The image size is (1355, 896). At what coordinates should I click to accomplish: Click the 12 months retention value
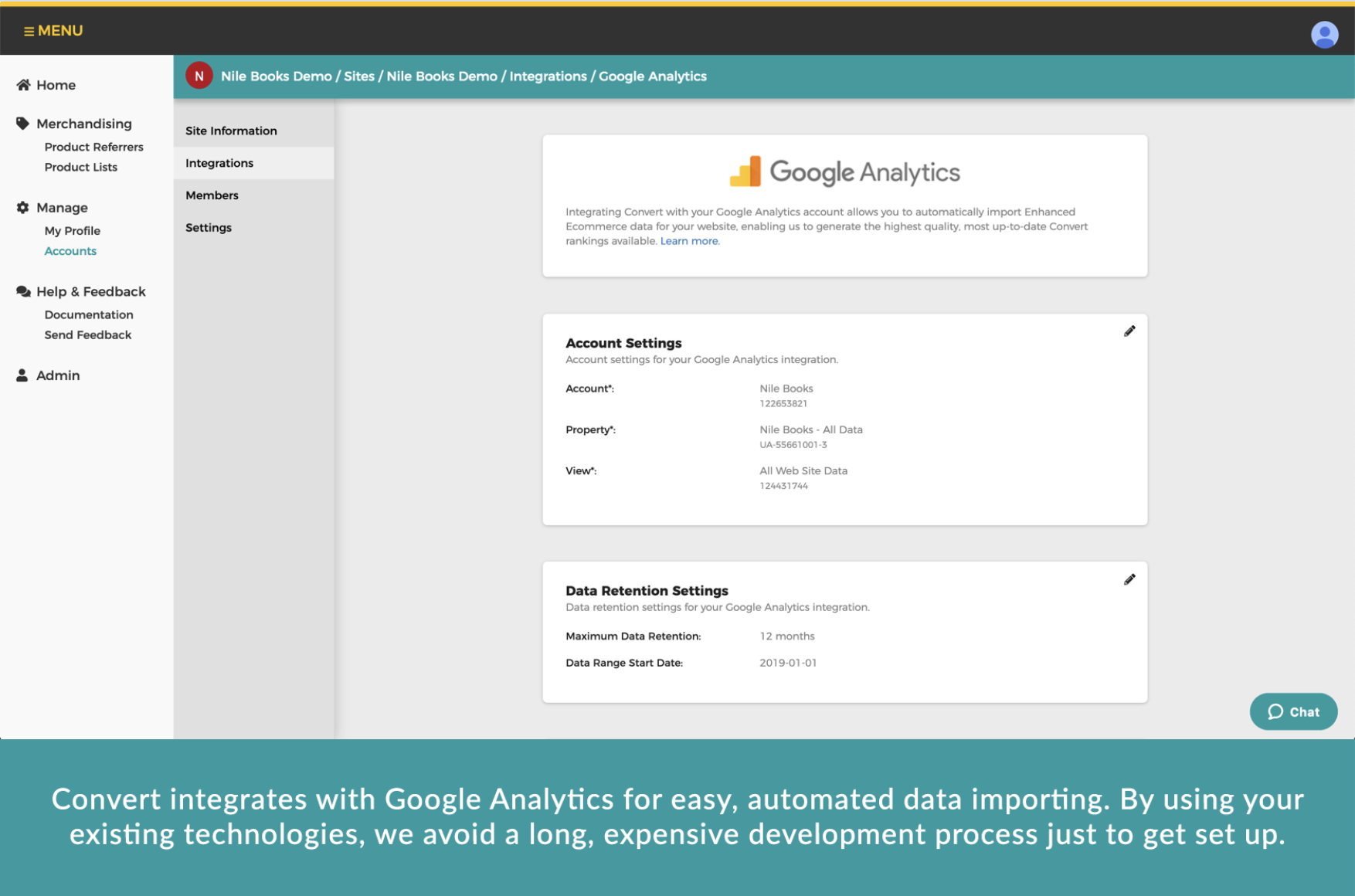tap(787, 636)
